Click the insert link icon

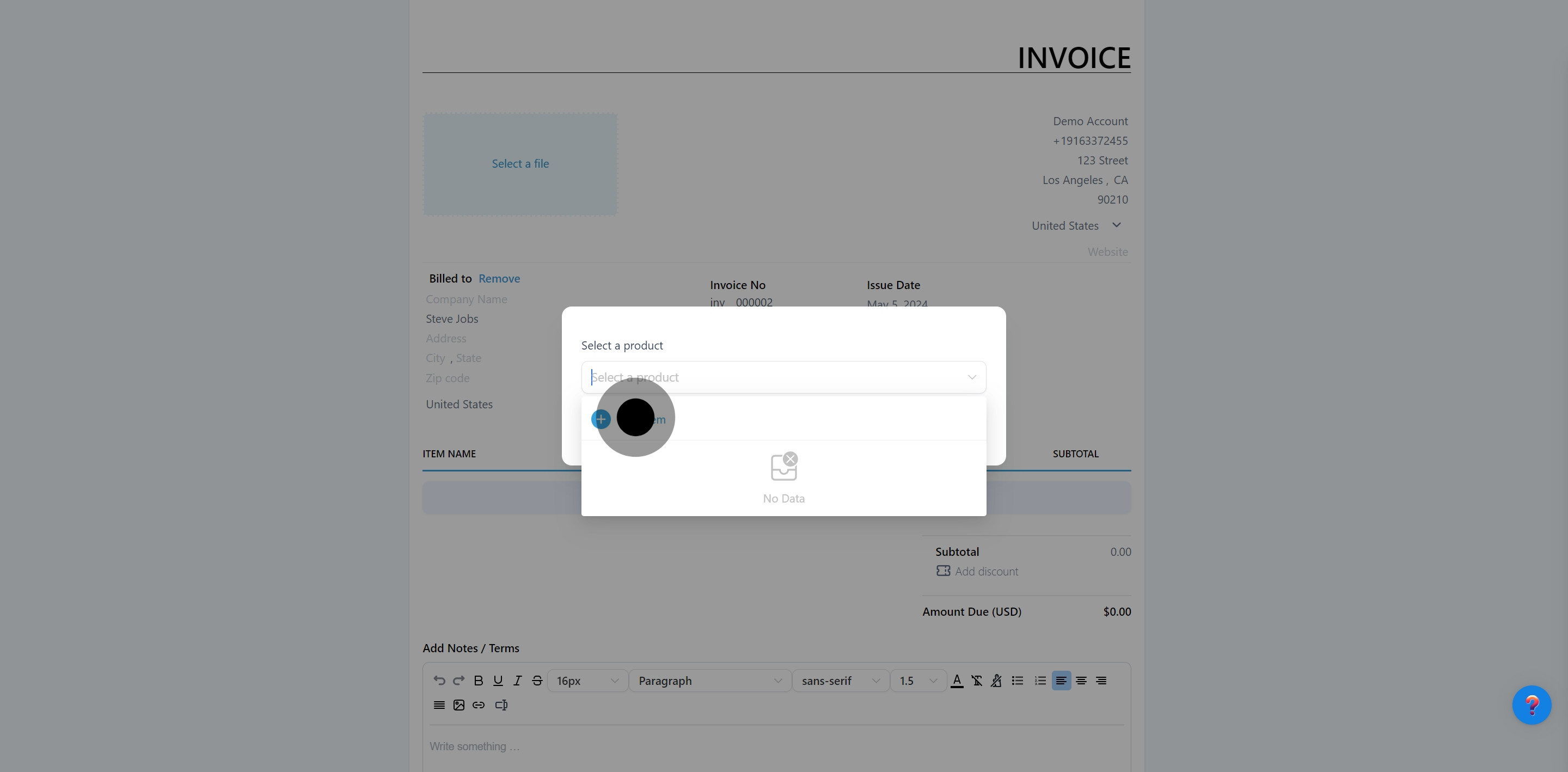click(479, 705)
